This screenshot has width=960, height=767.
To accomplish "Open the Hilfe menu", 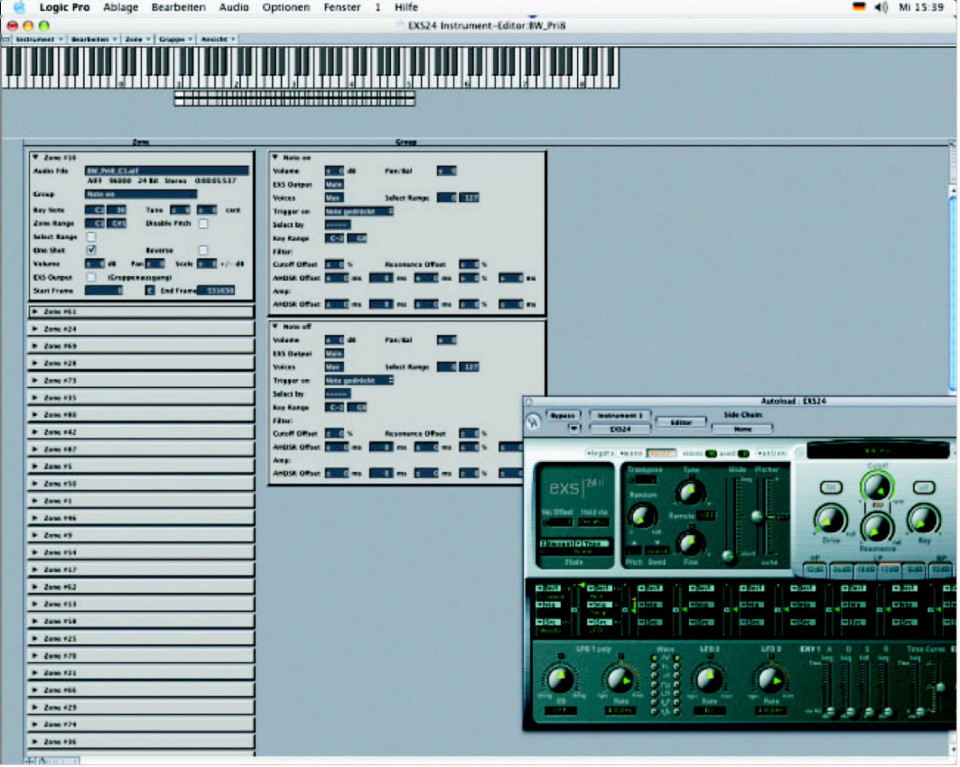I will pyautogui.click(x=407, y=7).
